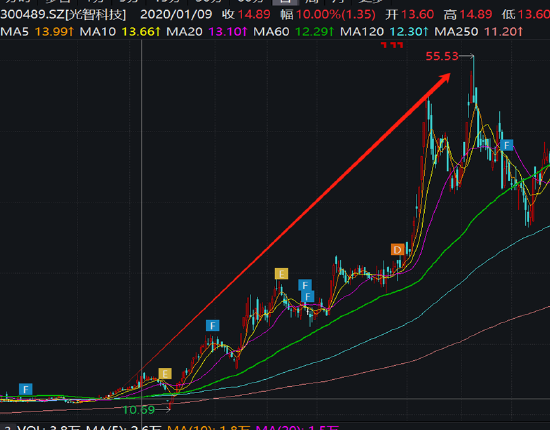The height and width of the screenshot is (430, 550).
Task: Click the date 2020/01/09
Action: [x=176, y=14]
